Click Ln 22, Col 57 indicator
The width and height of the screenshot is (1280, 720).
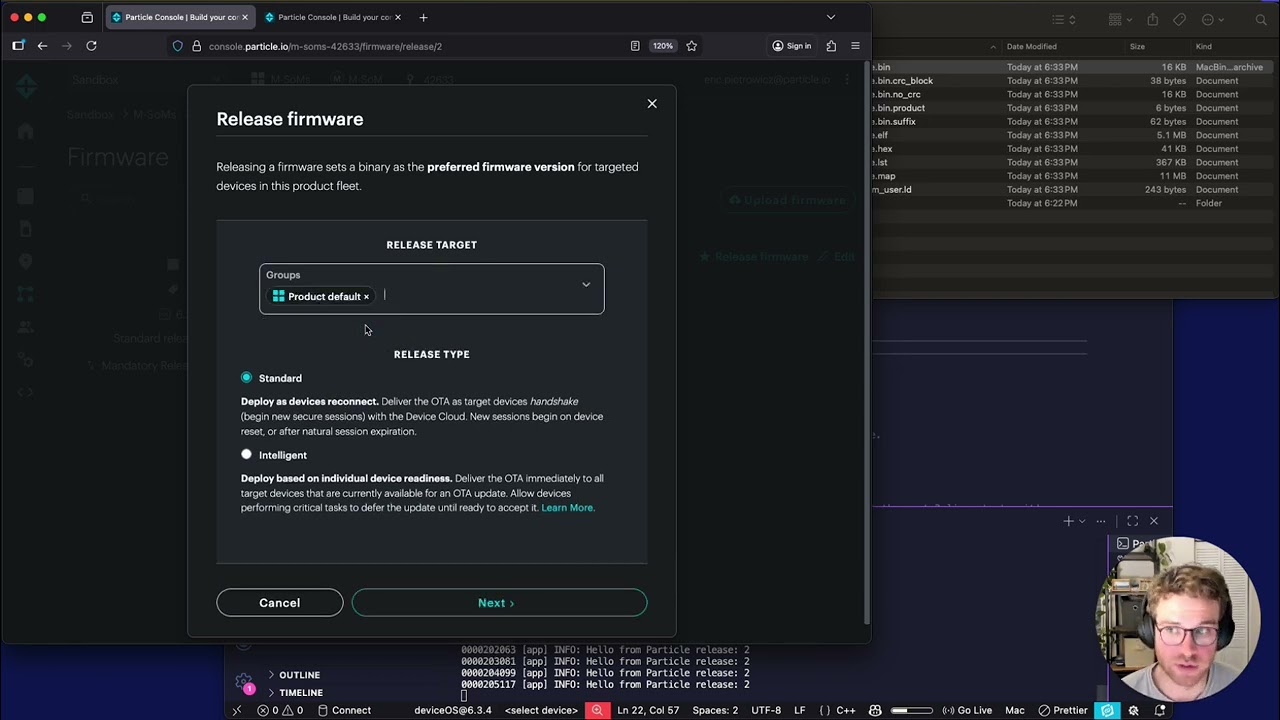(x=649, y=710)
